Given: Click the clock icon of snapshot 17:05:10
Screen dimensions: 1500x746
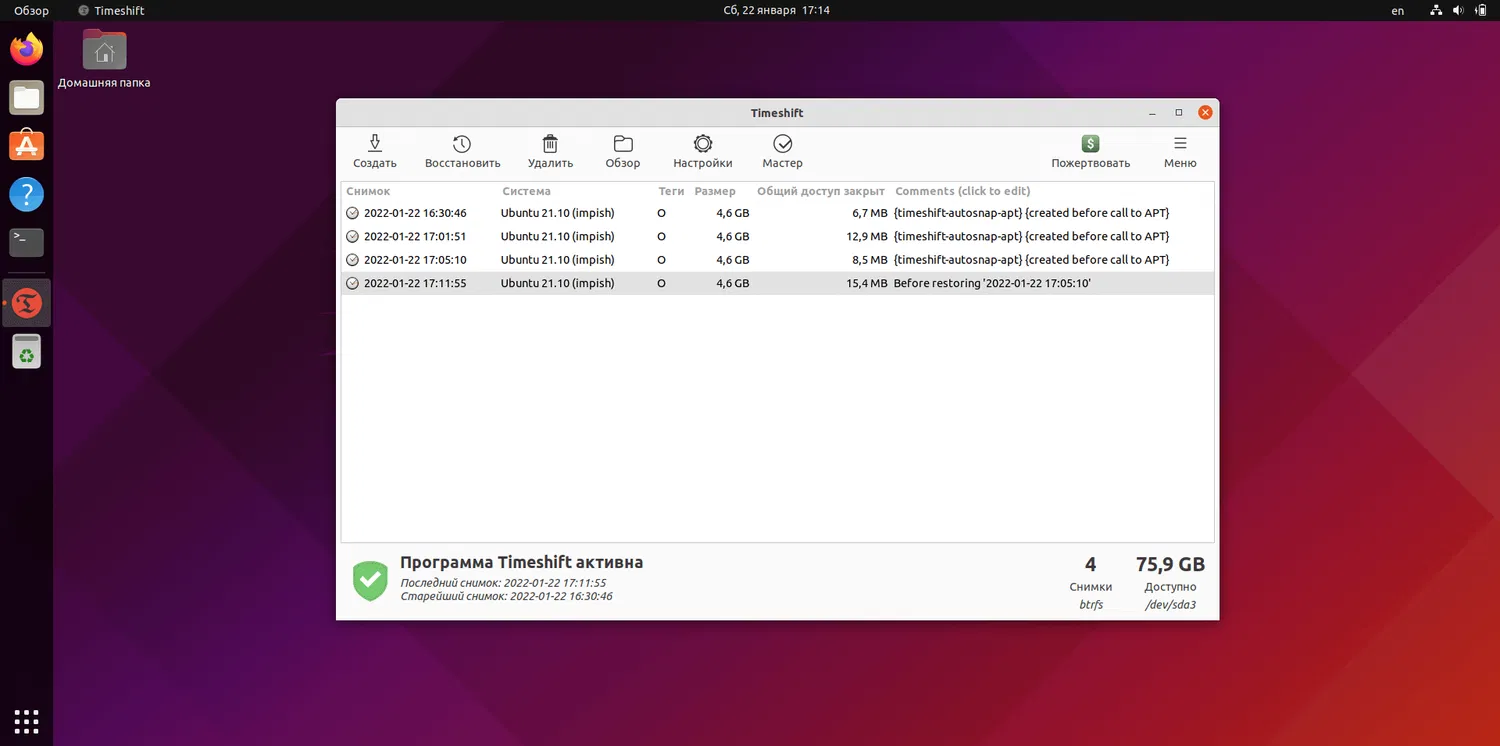Looking at the screenshot, I should [352, 260].
